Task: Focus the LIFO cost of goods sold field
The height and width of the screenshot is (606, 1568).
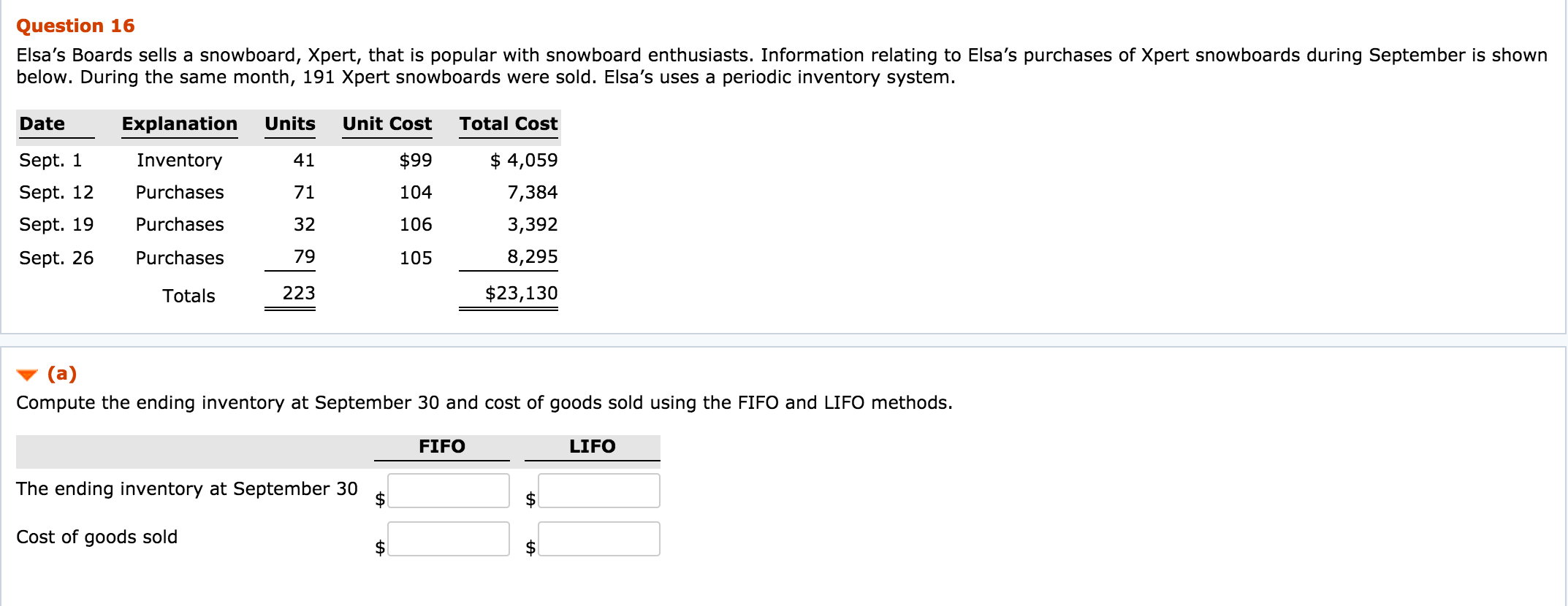Action: click(598, 539)
